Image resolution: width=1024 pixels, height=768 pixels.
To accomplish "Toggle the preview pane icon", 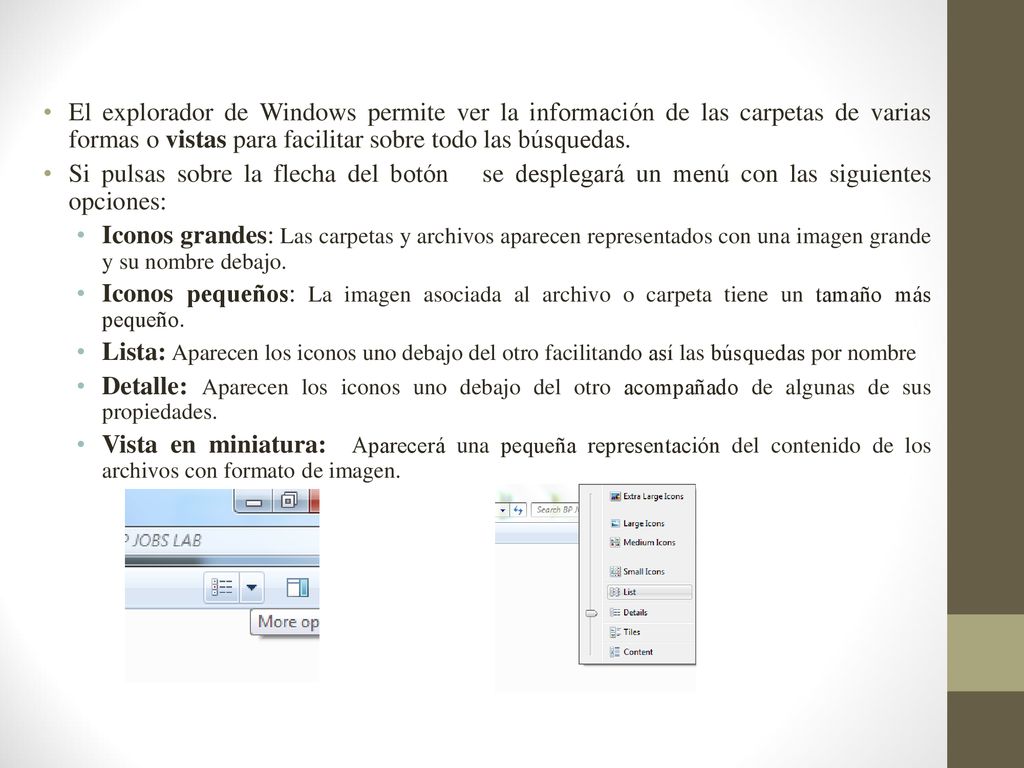I will click(298, 587).
